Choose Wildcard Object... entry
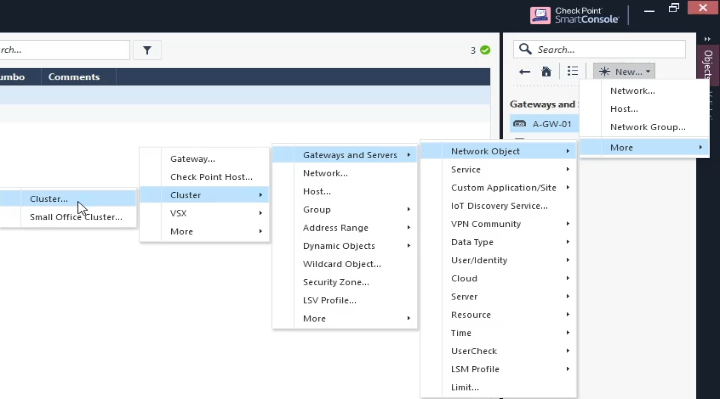The image size is (720, 399). tap(344, 264)
